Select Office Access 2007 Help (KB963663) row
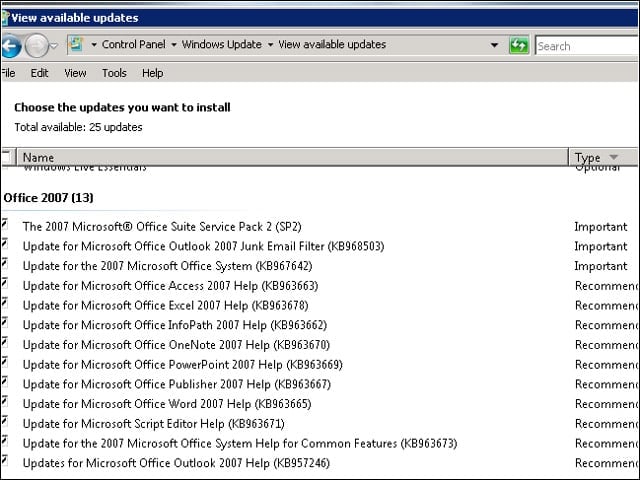640x480 pixels. point(170,286)
